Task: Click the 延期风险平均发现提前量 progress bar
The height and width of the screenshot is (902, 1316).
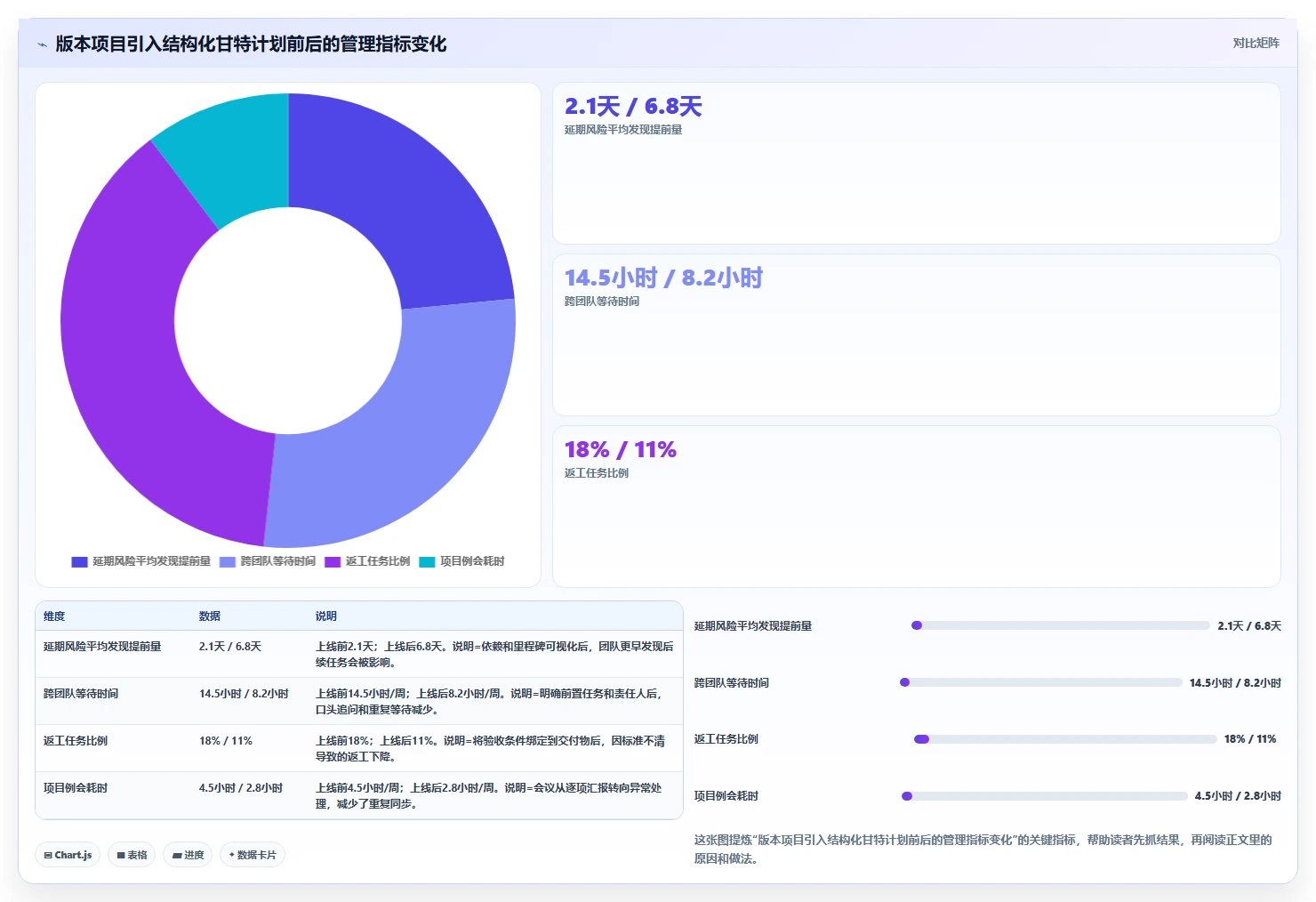Action: tap(1061, 625)
